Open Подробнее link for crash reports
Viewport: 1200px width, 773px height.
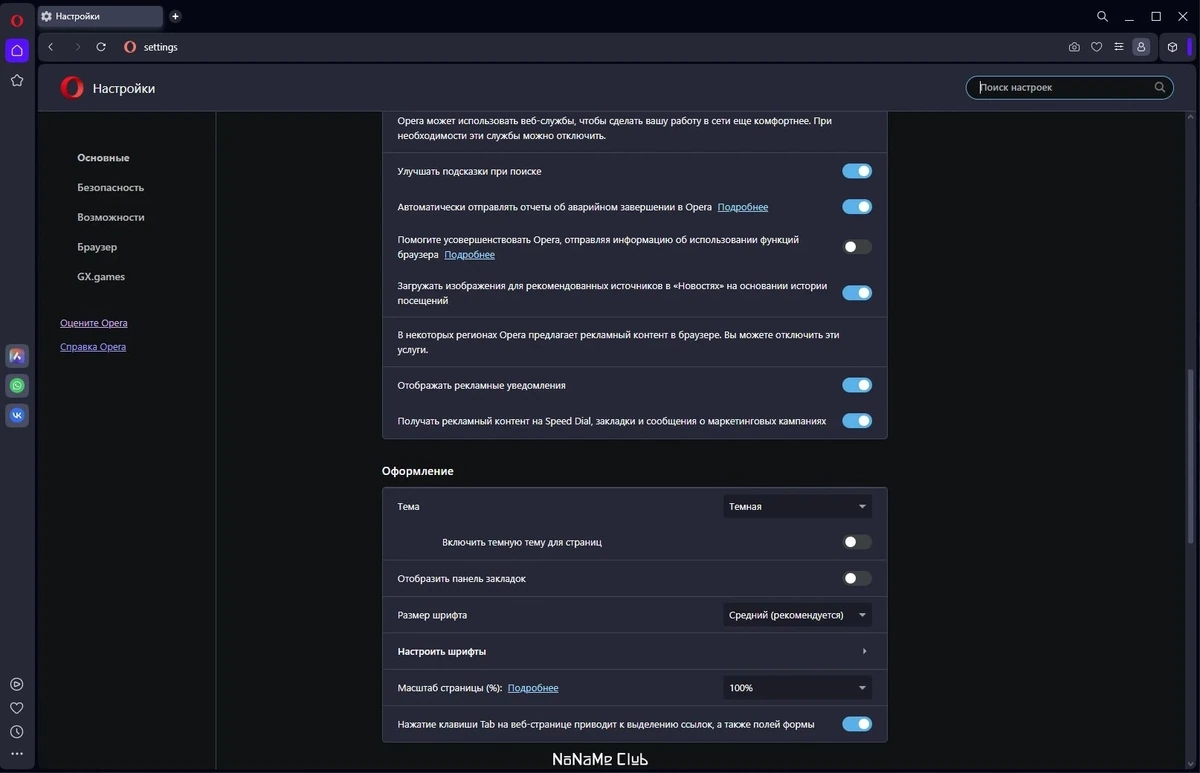743,207
